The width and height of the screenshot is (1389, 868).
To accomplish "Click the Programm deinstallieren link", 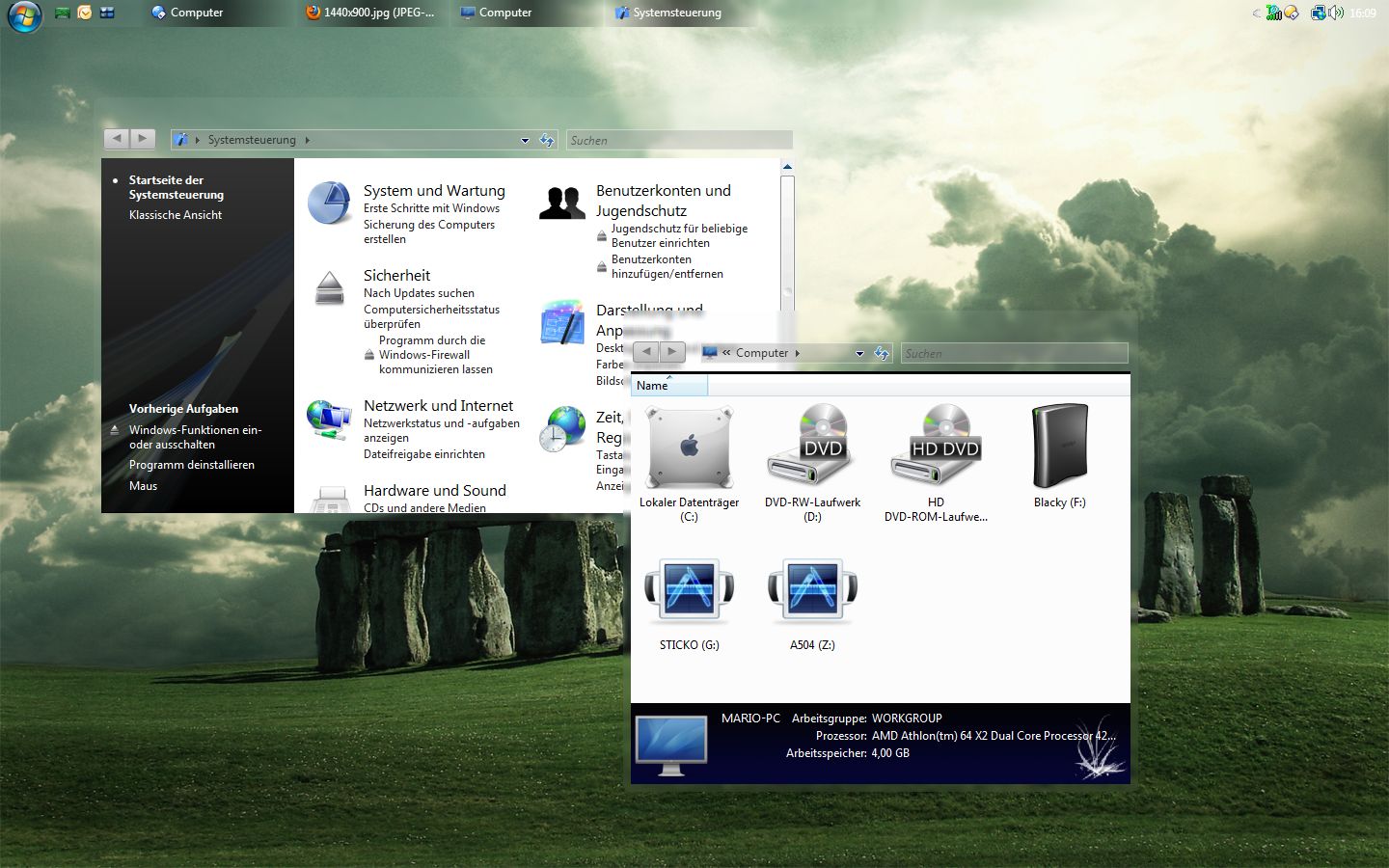I will (192, 465).
